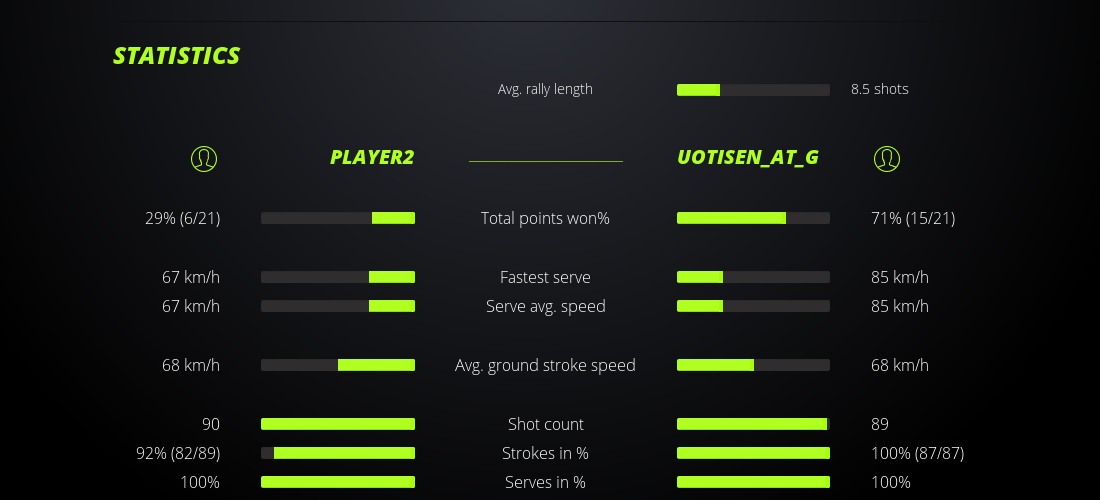This screenshot has height=500, width=1100.
Task: Click the 8.5 shots rally value
Action: click(x=880, y=89)
